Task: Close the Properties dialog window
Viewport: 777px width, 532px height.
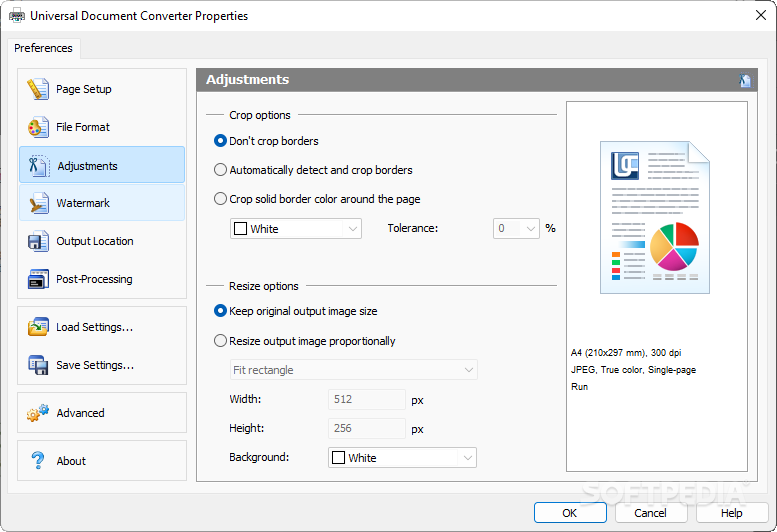Action: click(761, 15)
